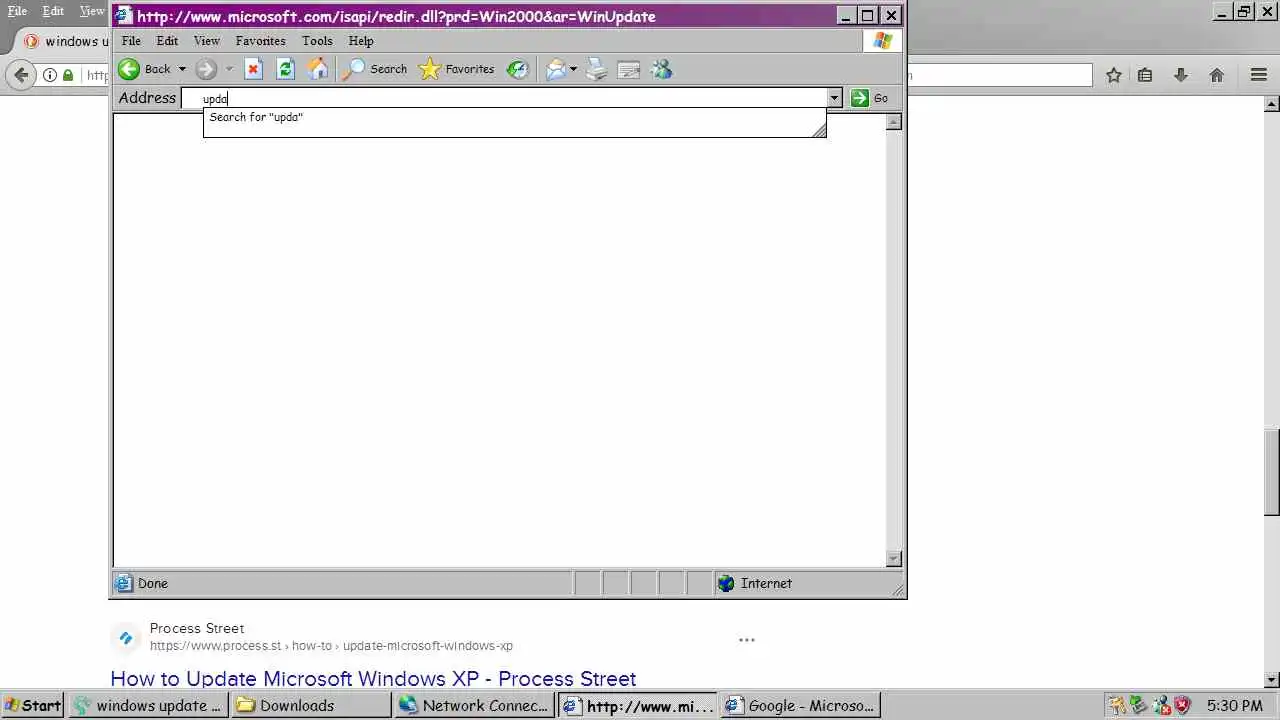Expand the Mail button dropdown arrow
This screenshot has height=720, width=1280.
[x=573, y=69]
